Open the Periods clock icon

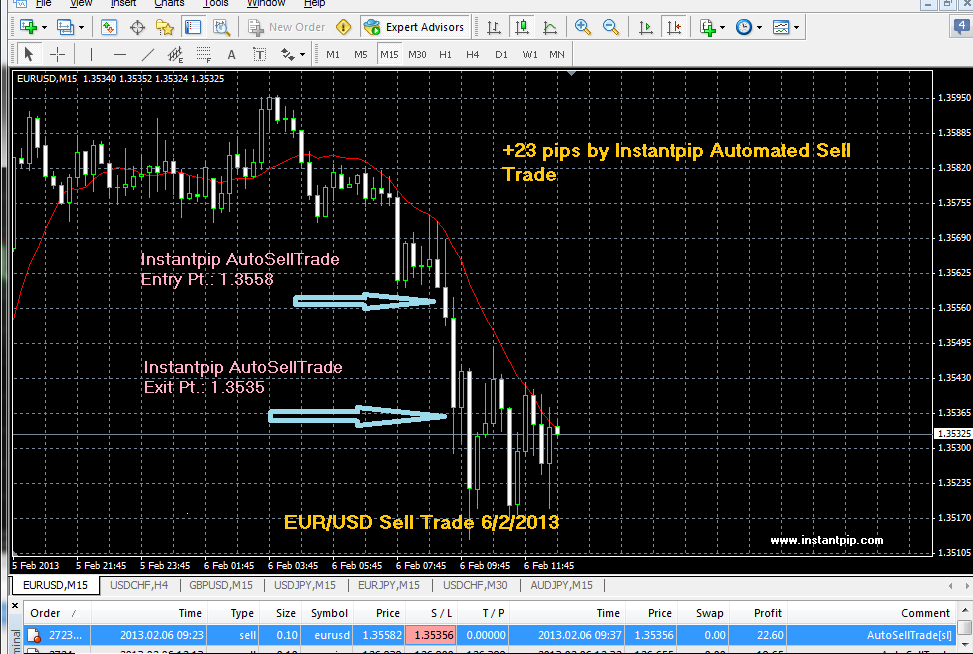click(743, 27)
